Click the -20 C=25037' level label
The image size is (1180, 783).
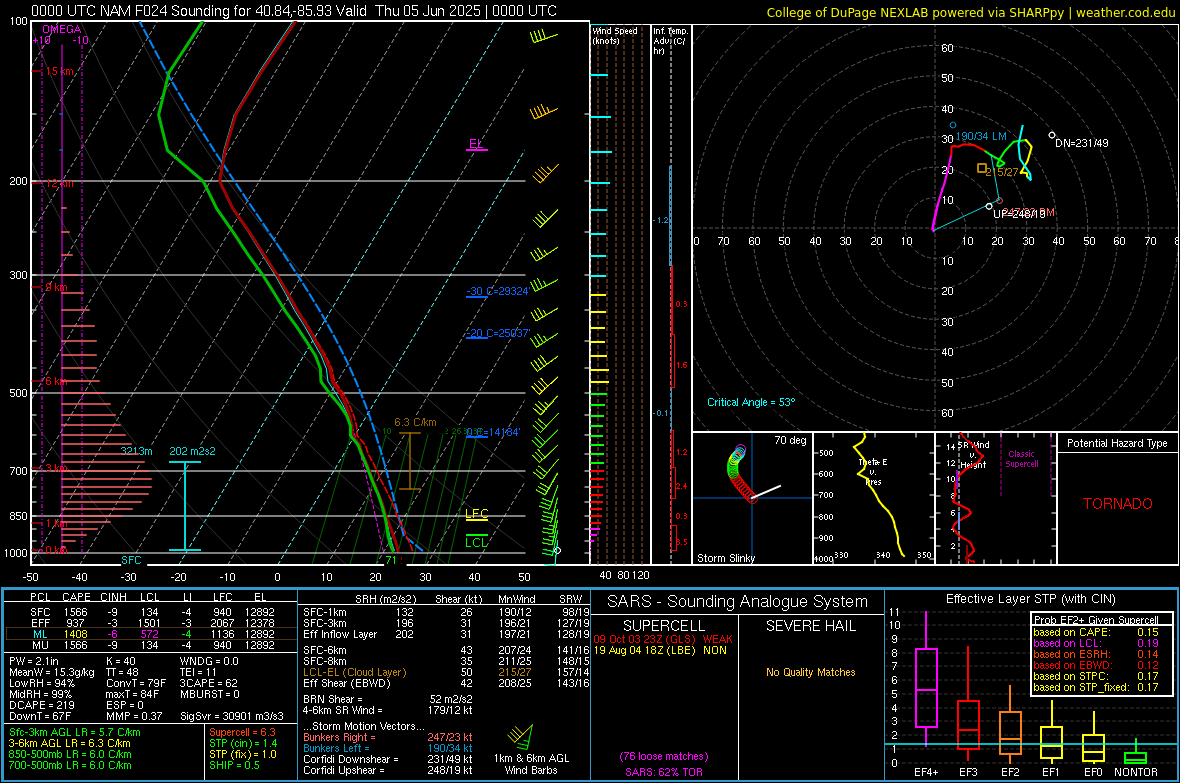[x=497, y=333]
